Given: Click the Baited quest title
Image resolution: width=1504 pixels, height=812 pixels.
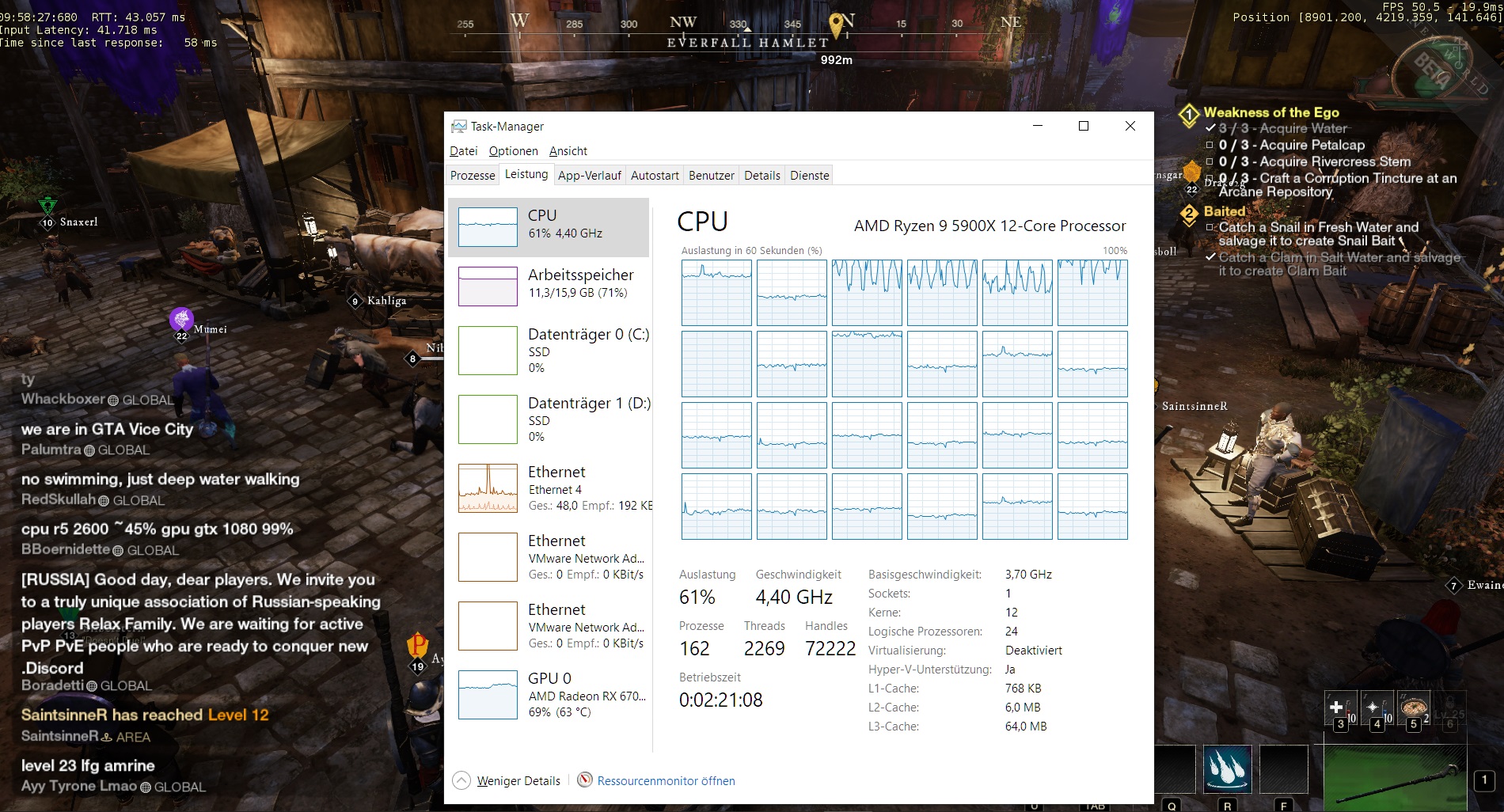Looking at the screenshot, I should tap(1225, 211).
